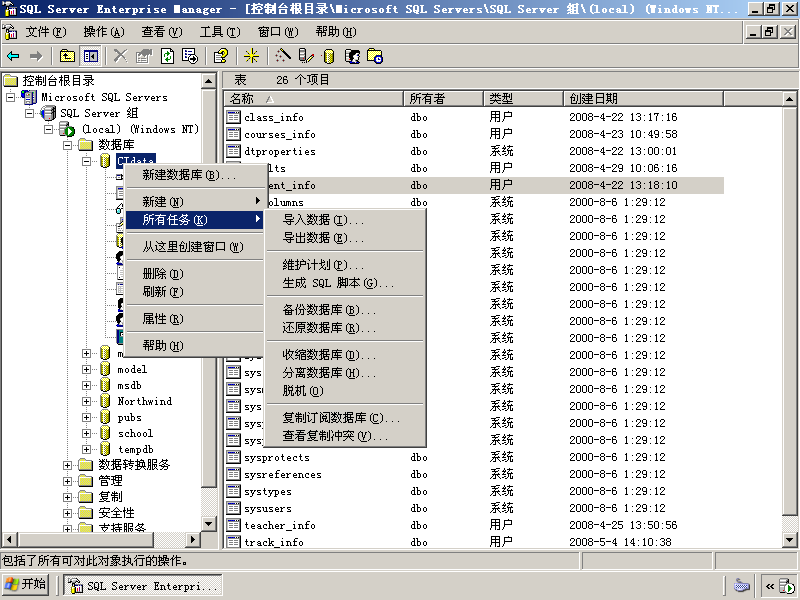Choose 脱机 from the submenu

(345, 390)
